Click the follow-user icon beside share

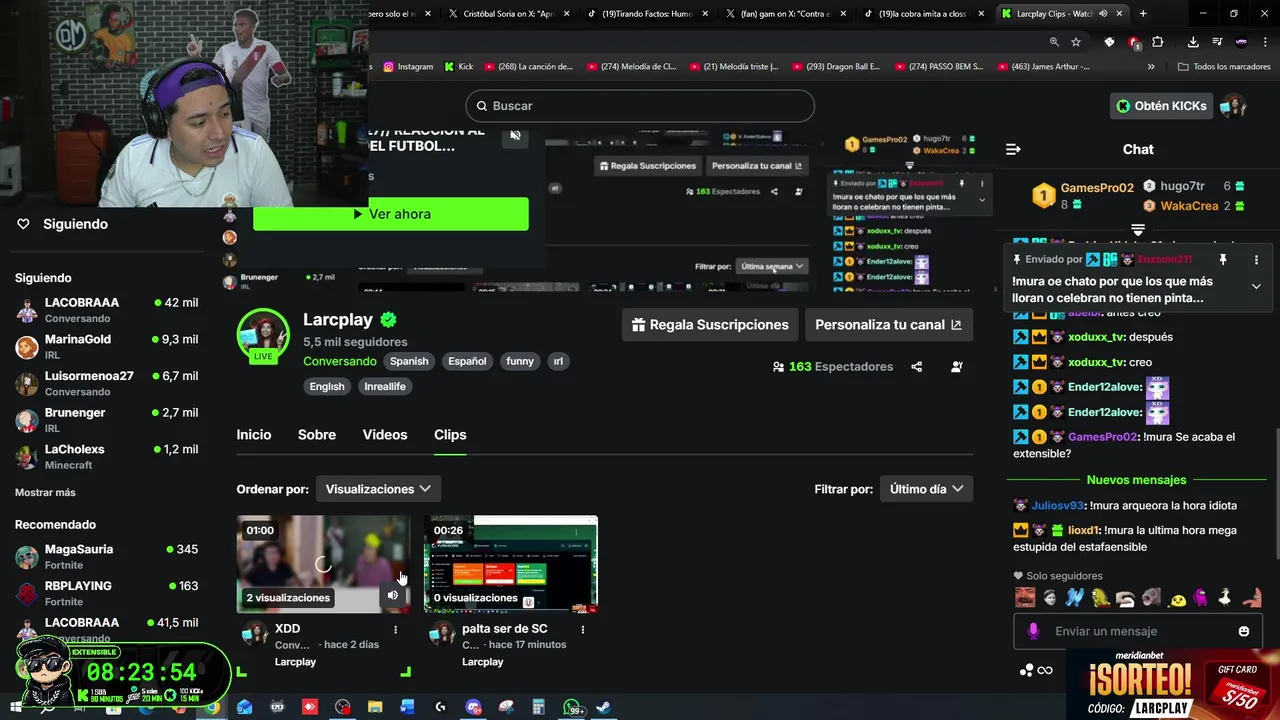pos(956,367)
